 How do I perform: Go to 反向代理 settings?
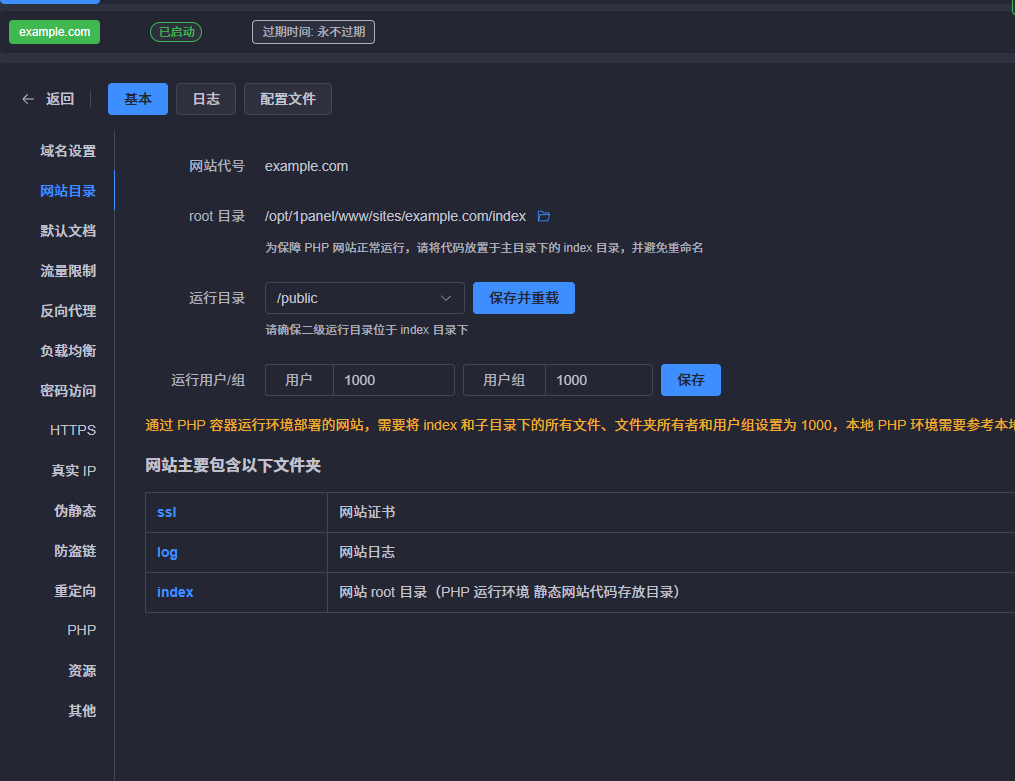coord(68,311)
